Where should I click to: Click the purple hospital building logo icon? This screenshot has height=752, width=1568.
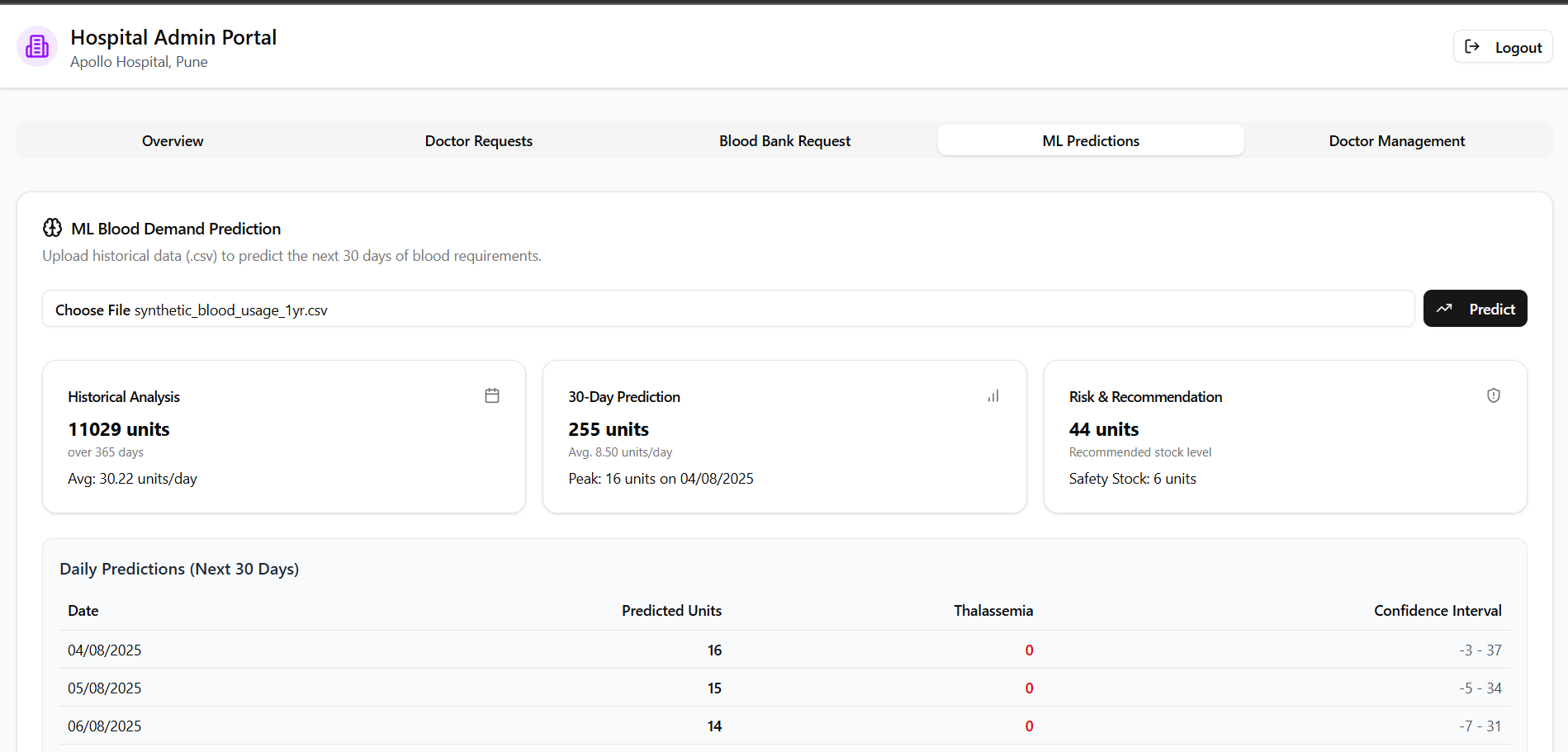tap(37, 46)
